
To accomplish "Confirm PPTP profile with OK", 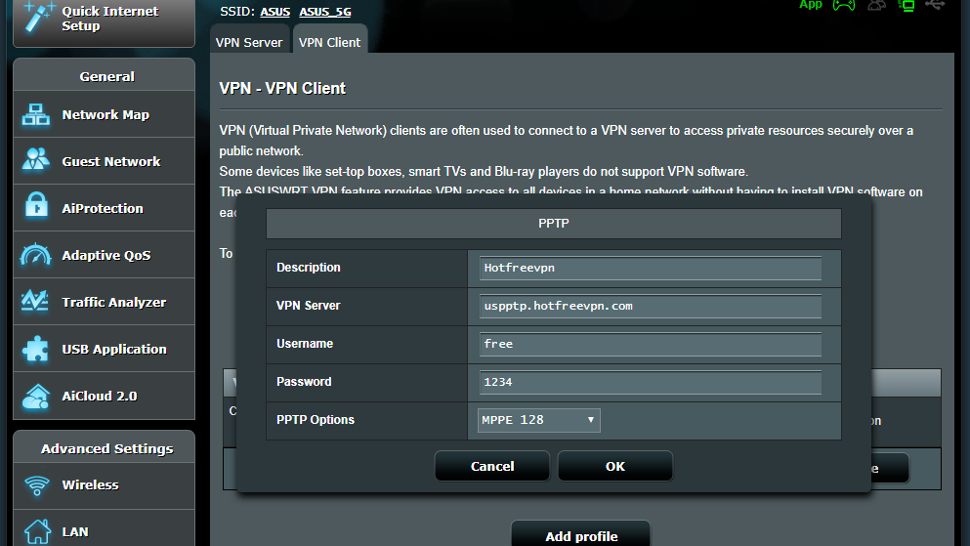I will (x=615, y=466).
